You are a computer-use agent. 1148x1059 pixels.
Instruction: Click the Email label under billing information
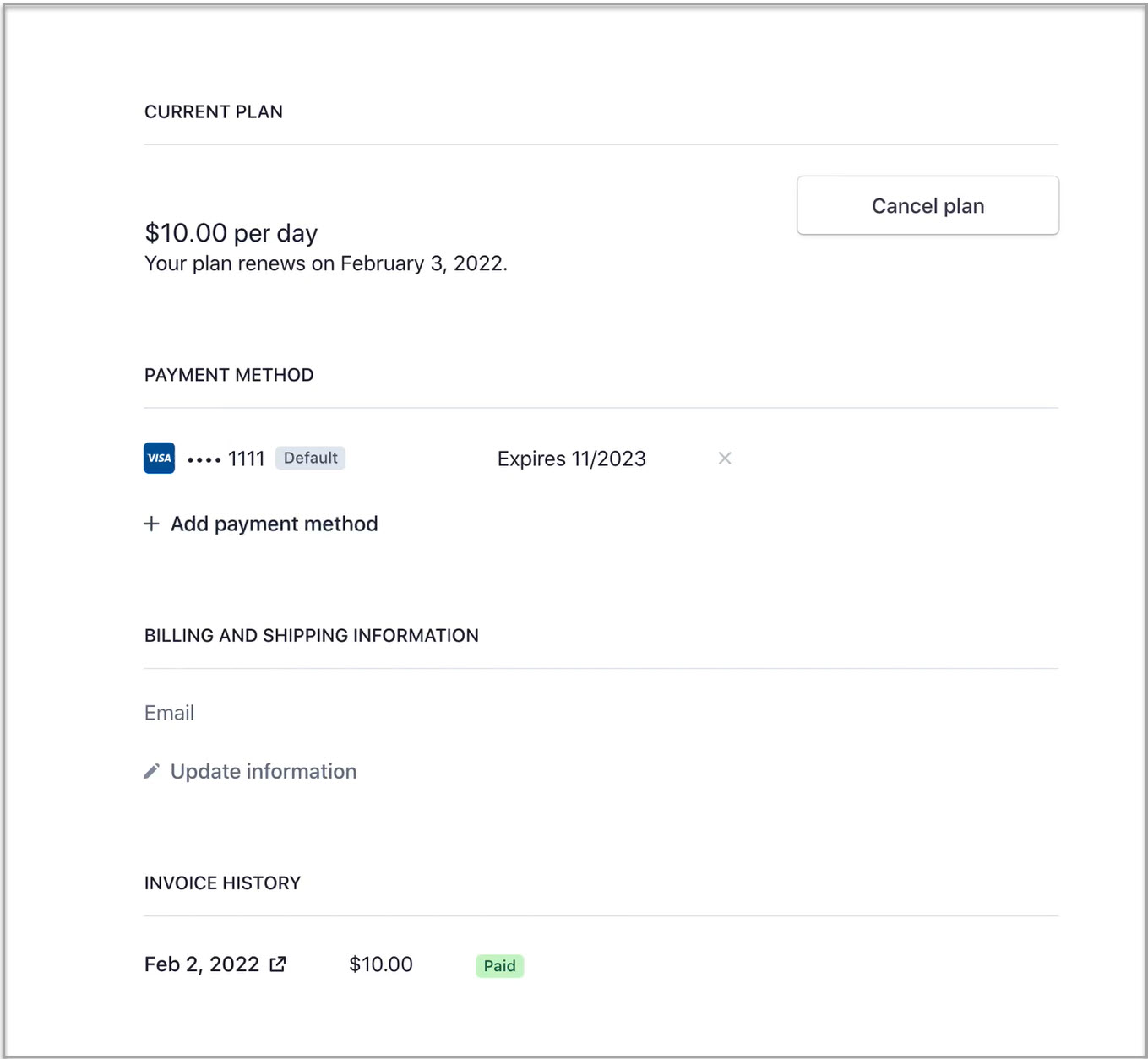[x=169, y=713]
